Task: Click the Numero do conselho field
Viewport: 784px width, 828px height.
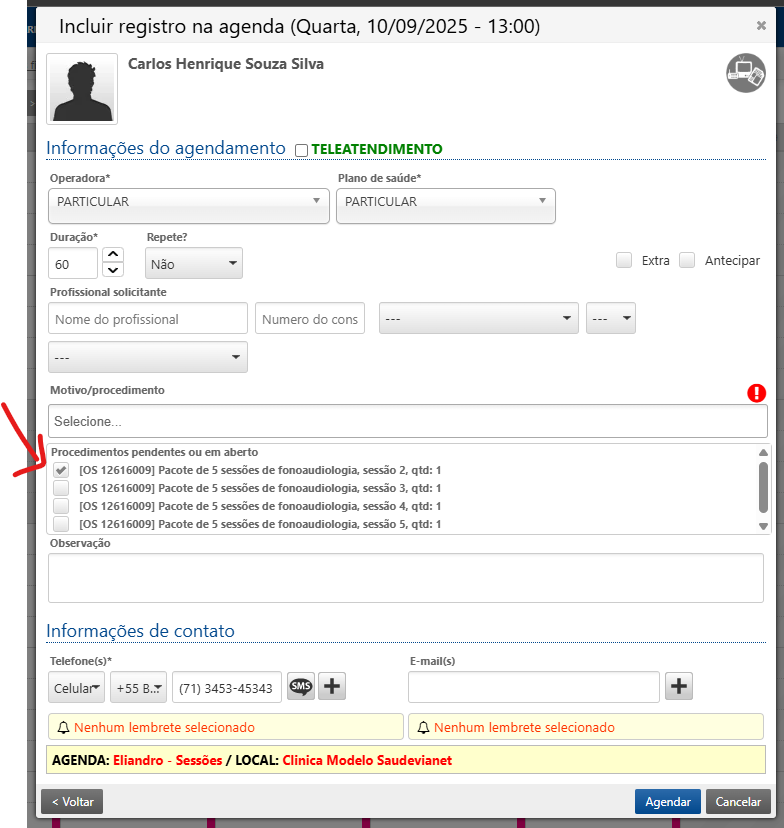Action: coord(310,318)
